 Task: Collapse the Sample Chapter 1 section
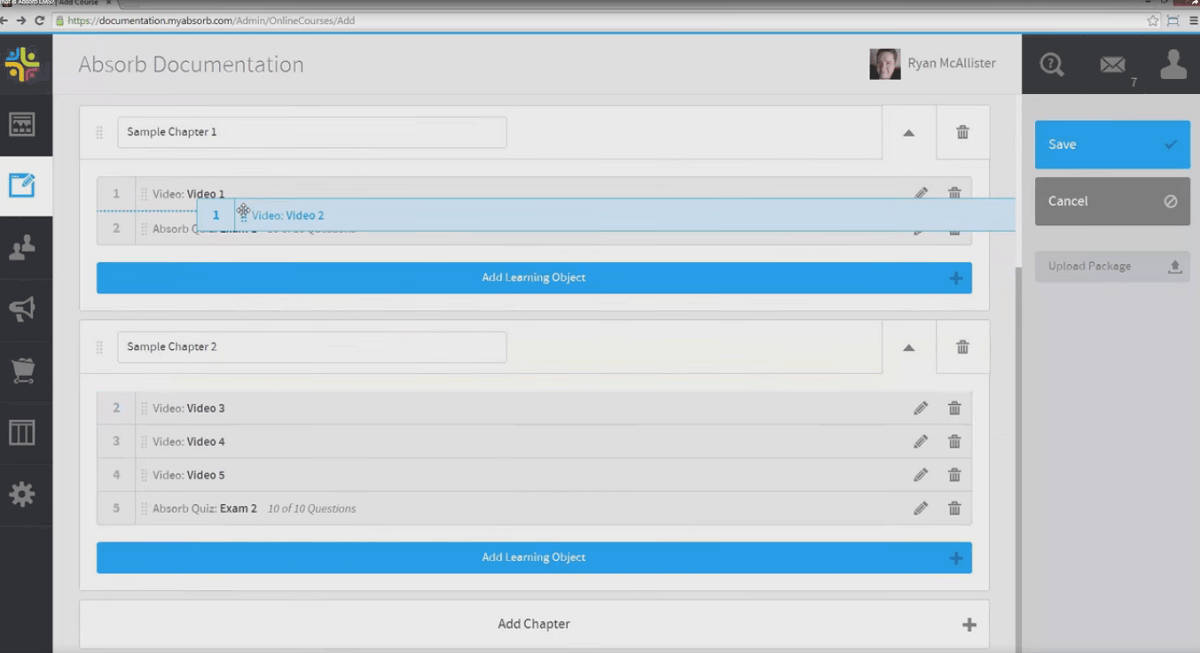(908, 131)
